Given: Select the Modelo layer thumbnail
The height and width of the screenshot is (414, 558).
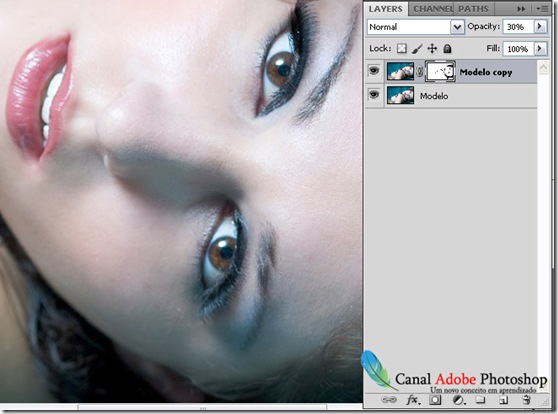Looking at the screenshot, I should 400,95.
